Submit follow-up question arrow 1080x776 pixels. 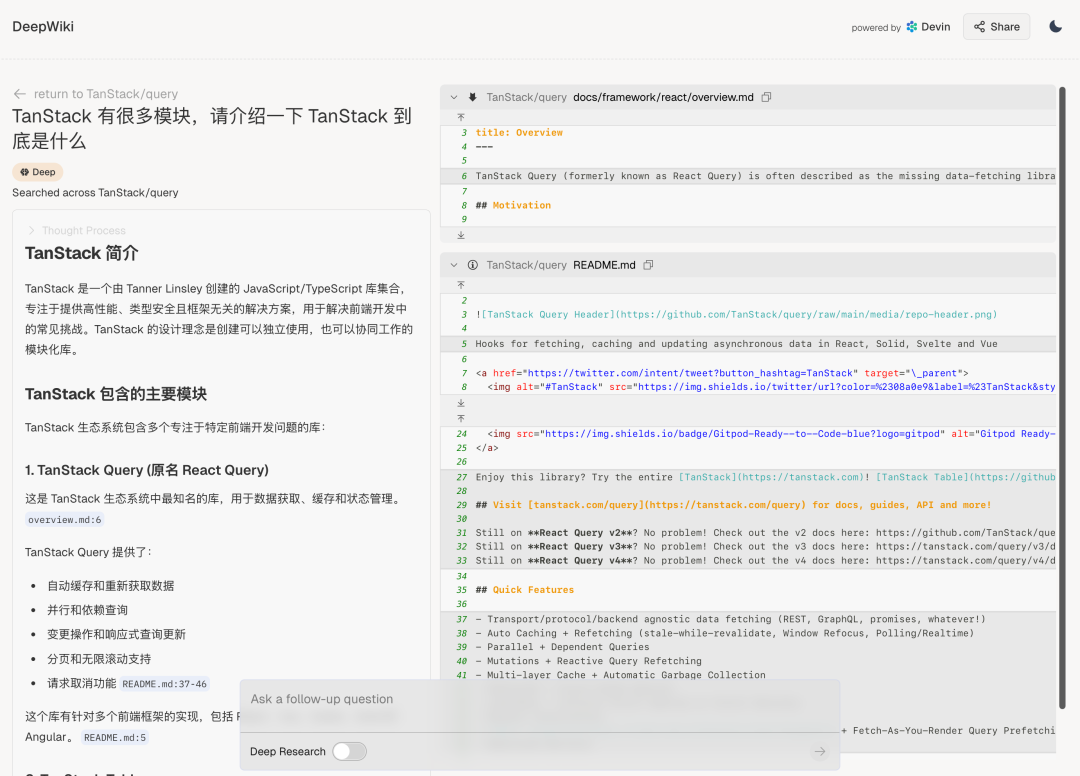tap(820, 752)
